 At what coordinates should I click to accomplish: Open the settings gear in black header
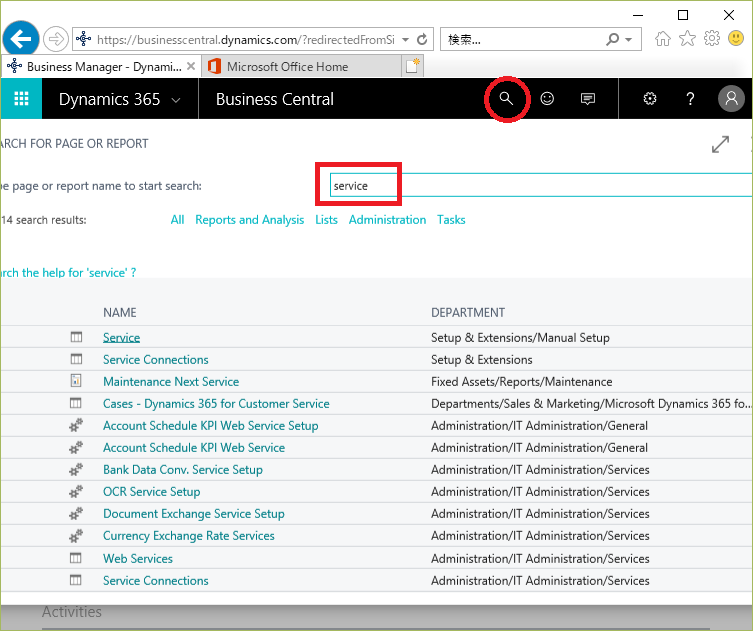(650, 99)
